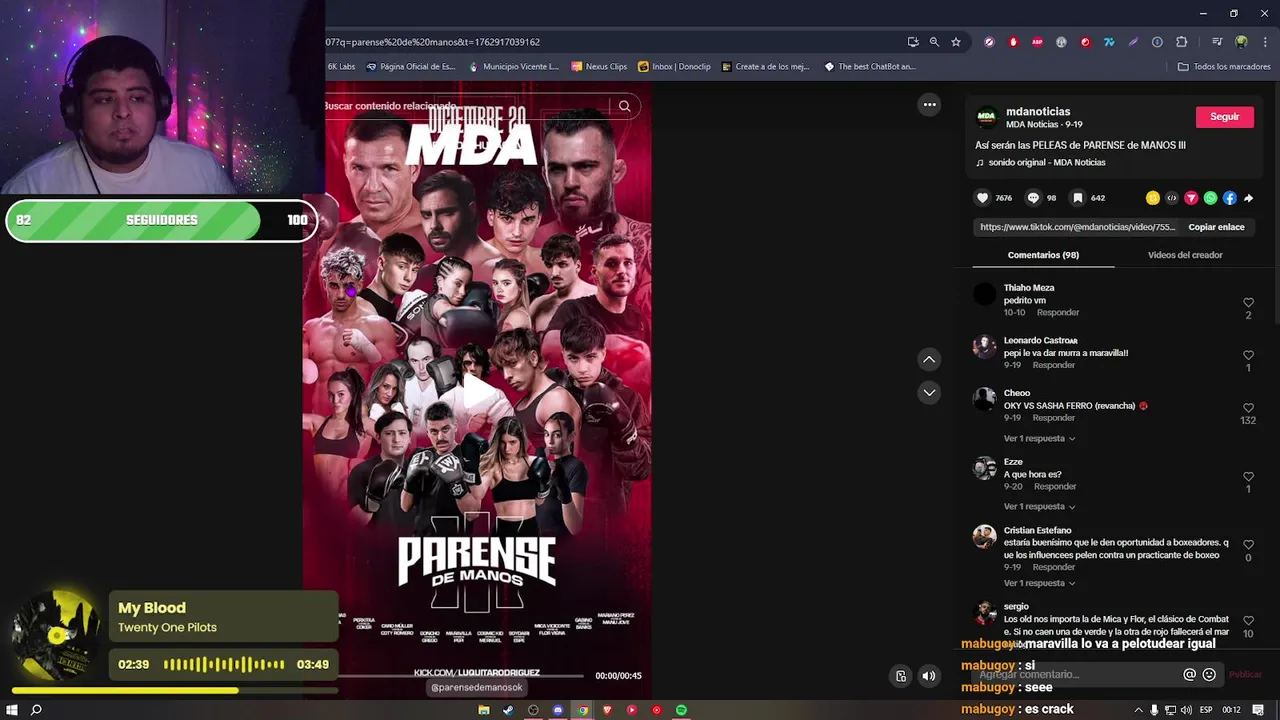
Task: Send to friends via the red paper plane icon
Action: 1191,198
